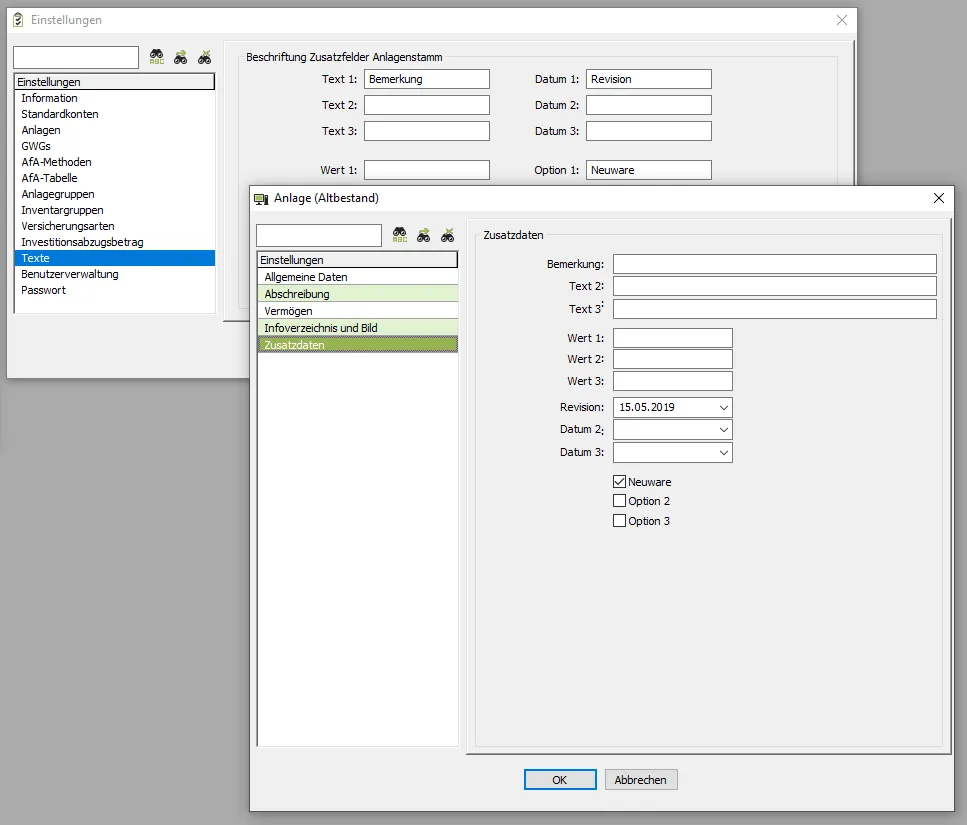The image size is (967, 825).
Task: Click Datum 3 field in Einstellungen window
Action: tap(649, 131)
